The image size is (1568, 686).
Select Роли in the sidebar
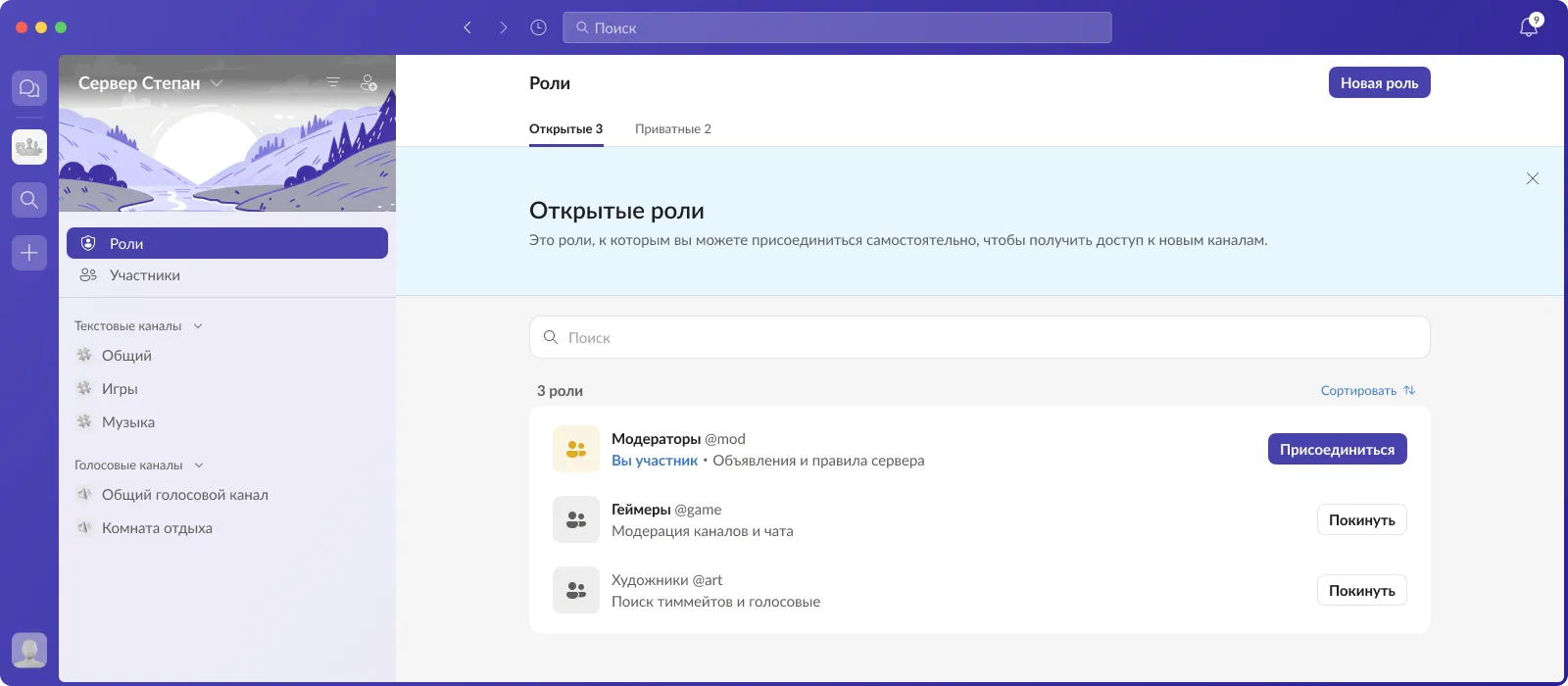pos(227,243)
